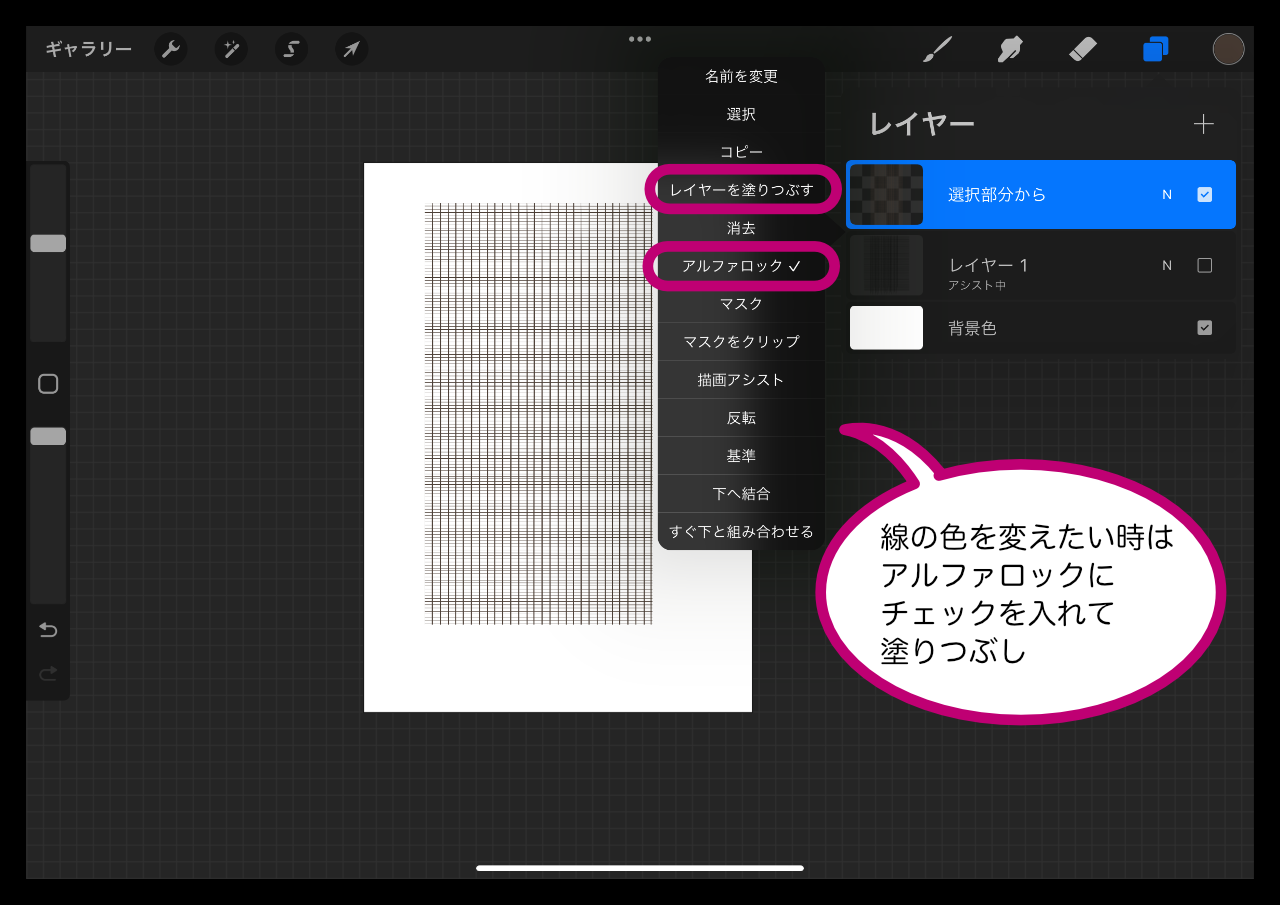The width and height of the screenshot is (1280, 905).
Task: Activate the Transform arrow tool
Action: (351, 49)
